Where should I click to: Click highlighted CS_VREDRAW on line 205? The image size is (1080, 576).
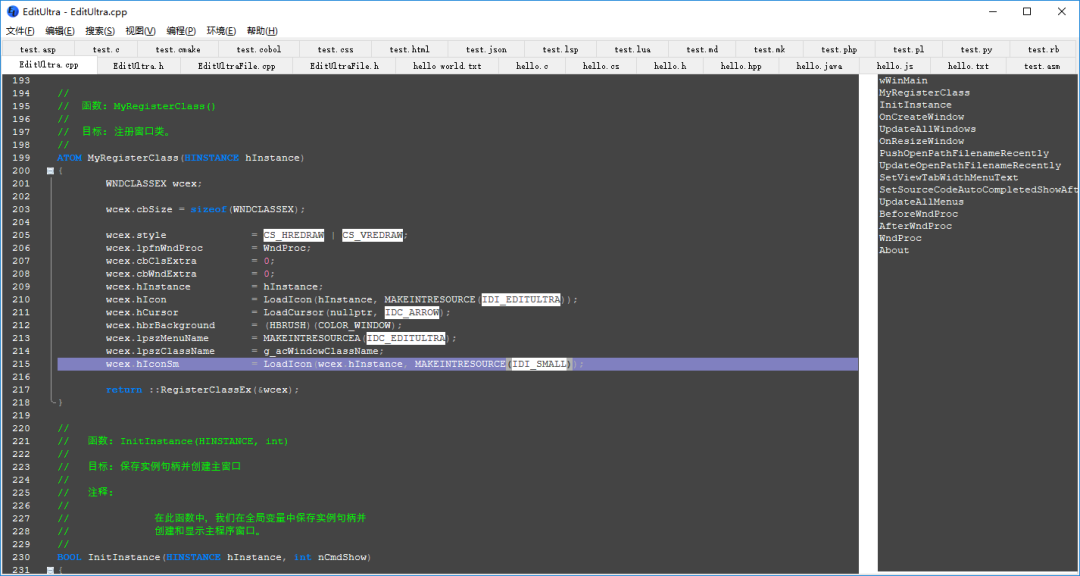click(373, 235)
